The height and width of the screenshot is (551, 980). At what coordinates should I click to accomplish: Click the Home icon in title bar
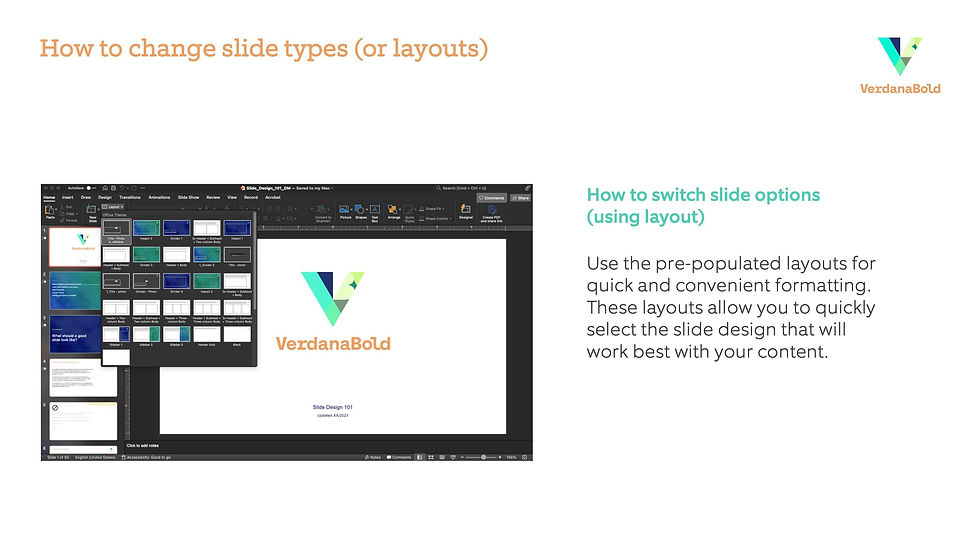(x=105, y=188)
